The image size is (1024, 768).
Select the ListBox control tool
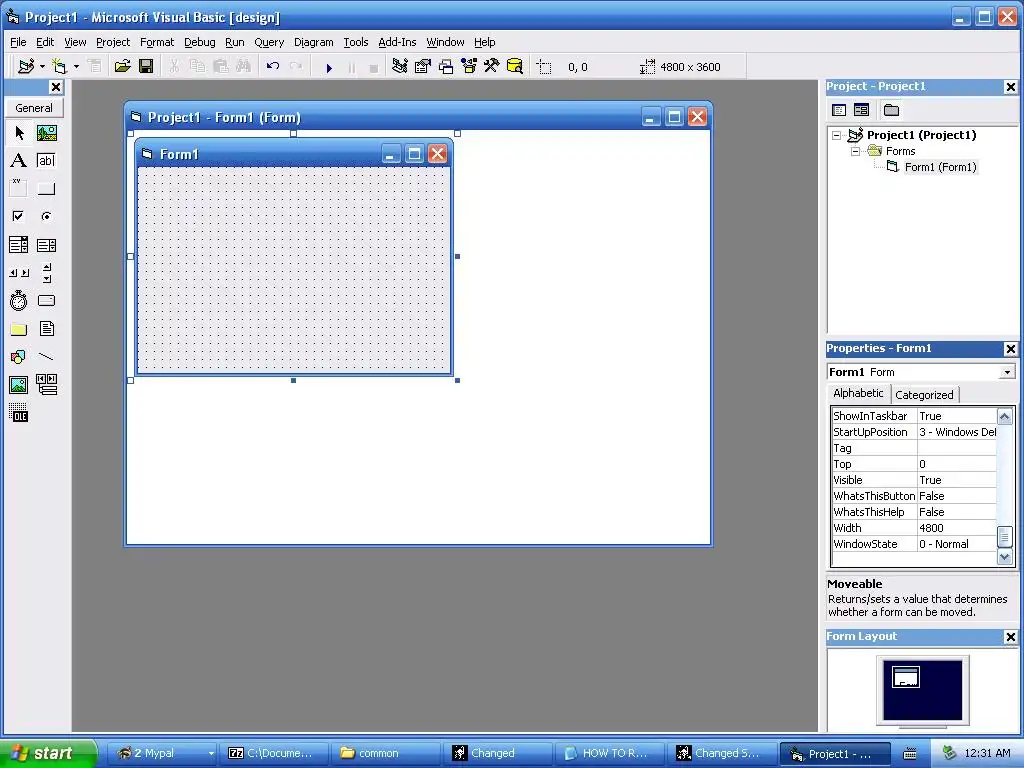click(x=46, y=245)
